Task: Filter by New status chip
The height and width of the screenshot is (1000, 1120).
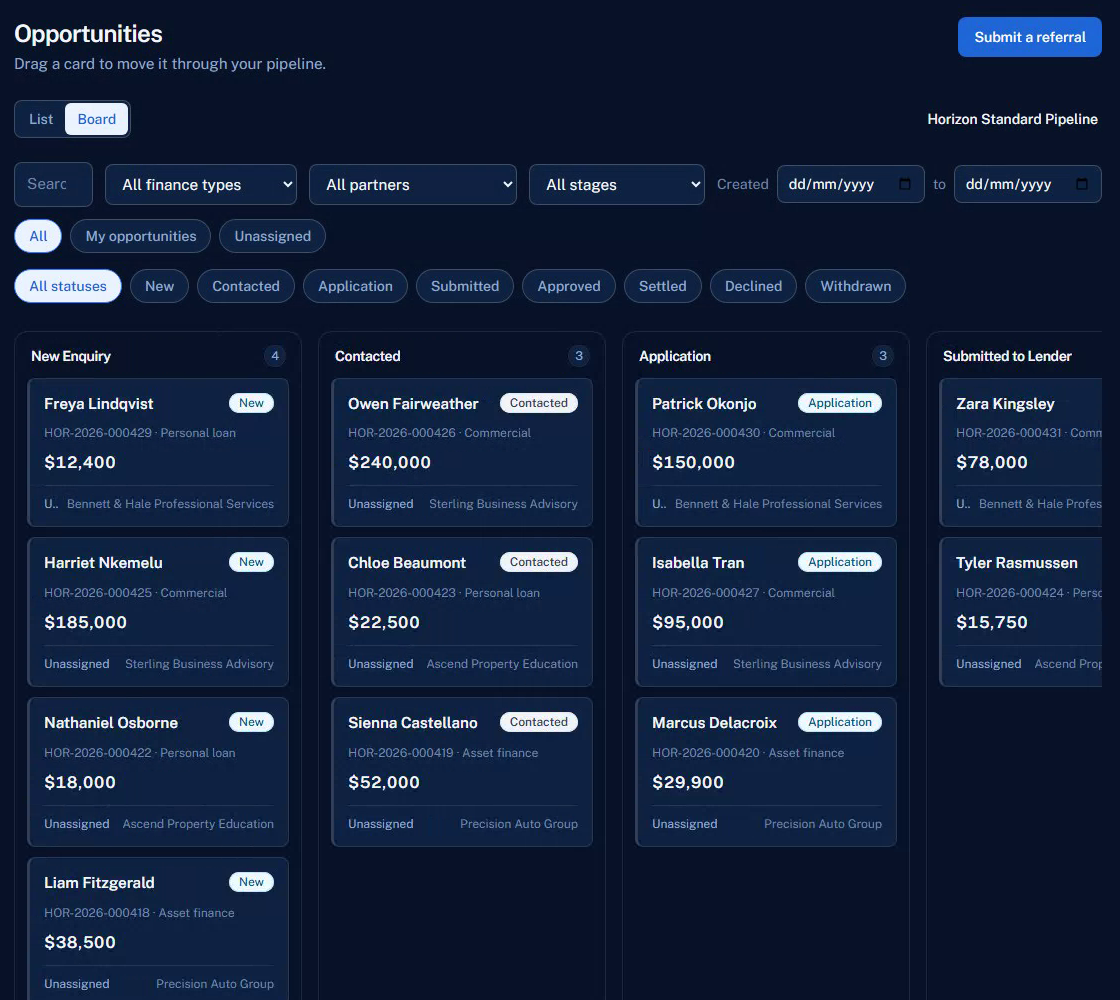Action: tap(159, 286)
